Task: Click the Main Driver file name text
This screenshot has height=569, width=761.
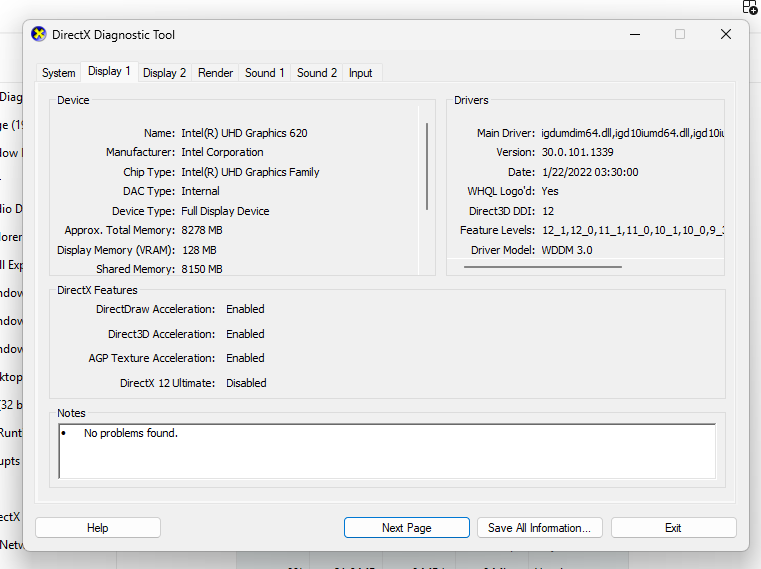Action: point(632,133)
